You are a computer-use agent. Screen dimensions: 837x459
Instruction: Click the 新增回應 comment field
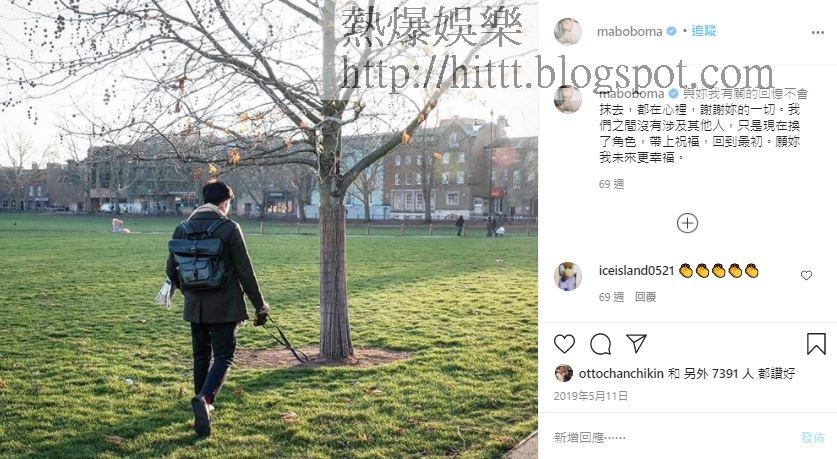pyautogui.click(x=673, y=438)
